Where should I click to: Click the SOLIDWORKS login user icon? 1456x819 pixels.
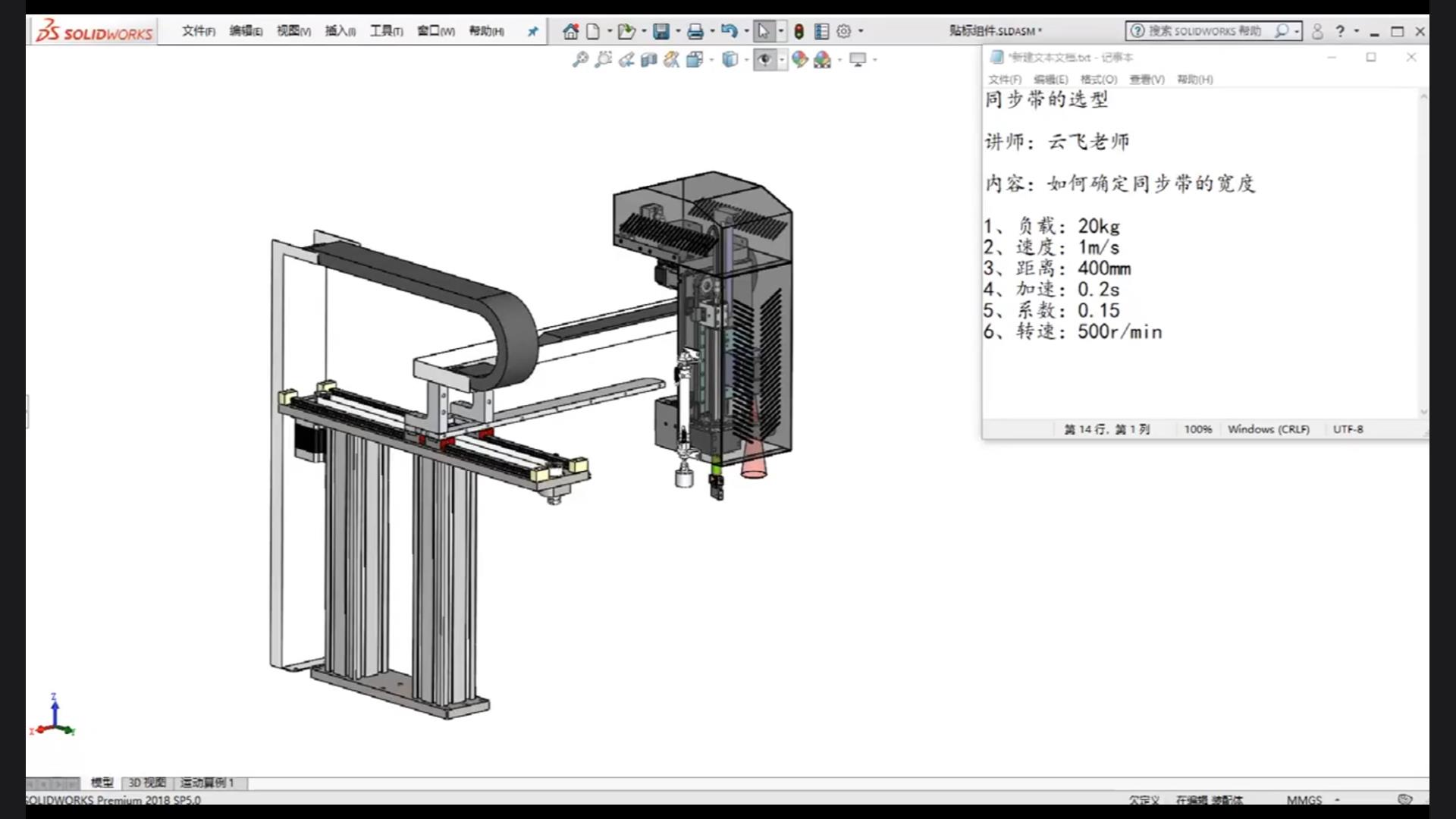coord(1317,31)
